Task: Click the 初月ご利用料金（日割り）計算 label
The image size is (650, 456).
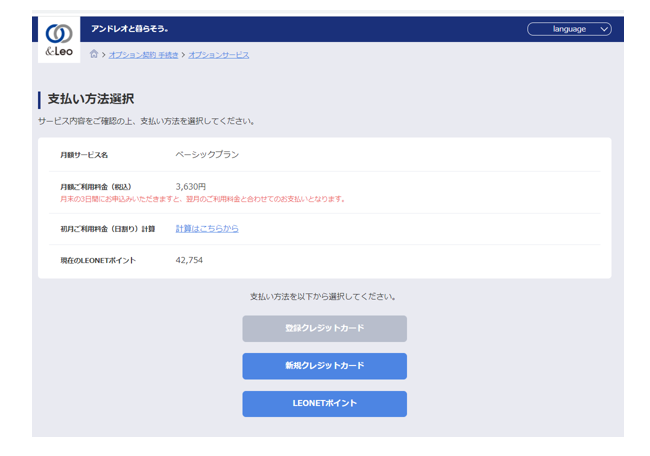Action: point(107,229)
